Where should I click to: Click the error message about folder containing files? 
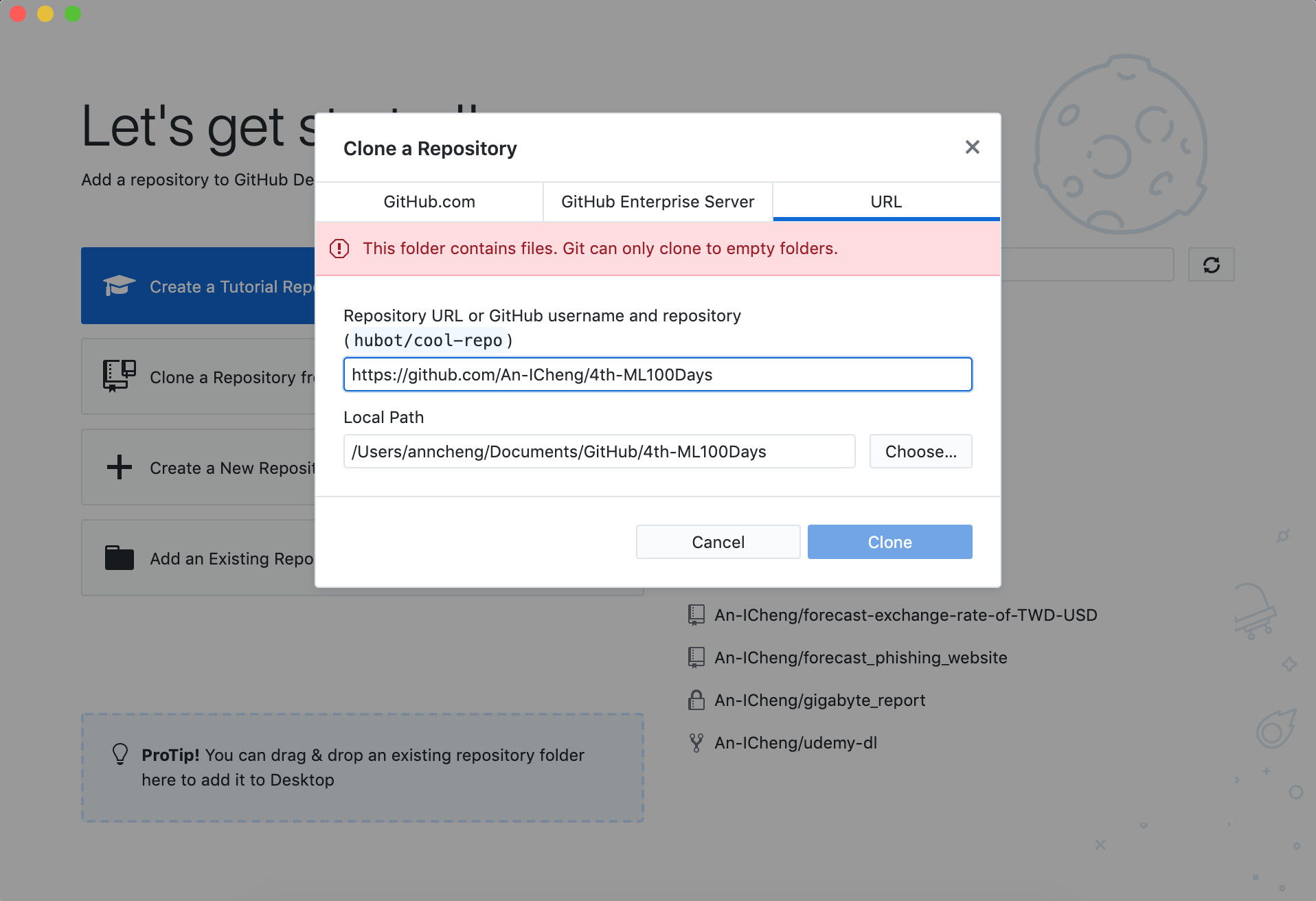[x=600, y=249]
